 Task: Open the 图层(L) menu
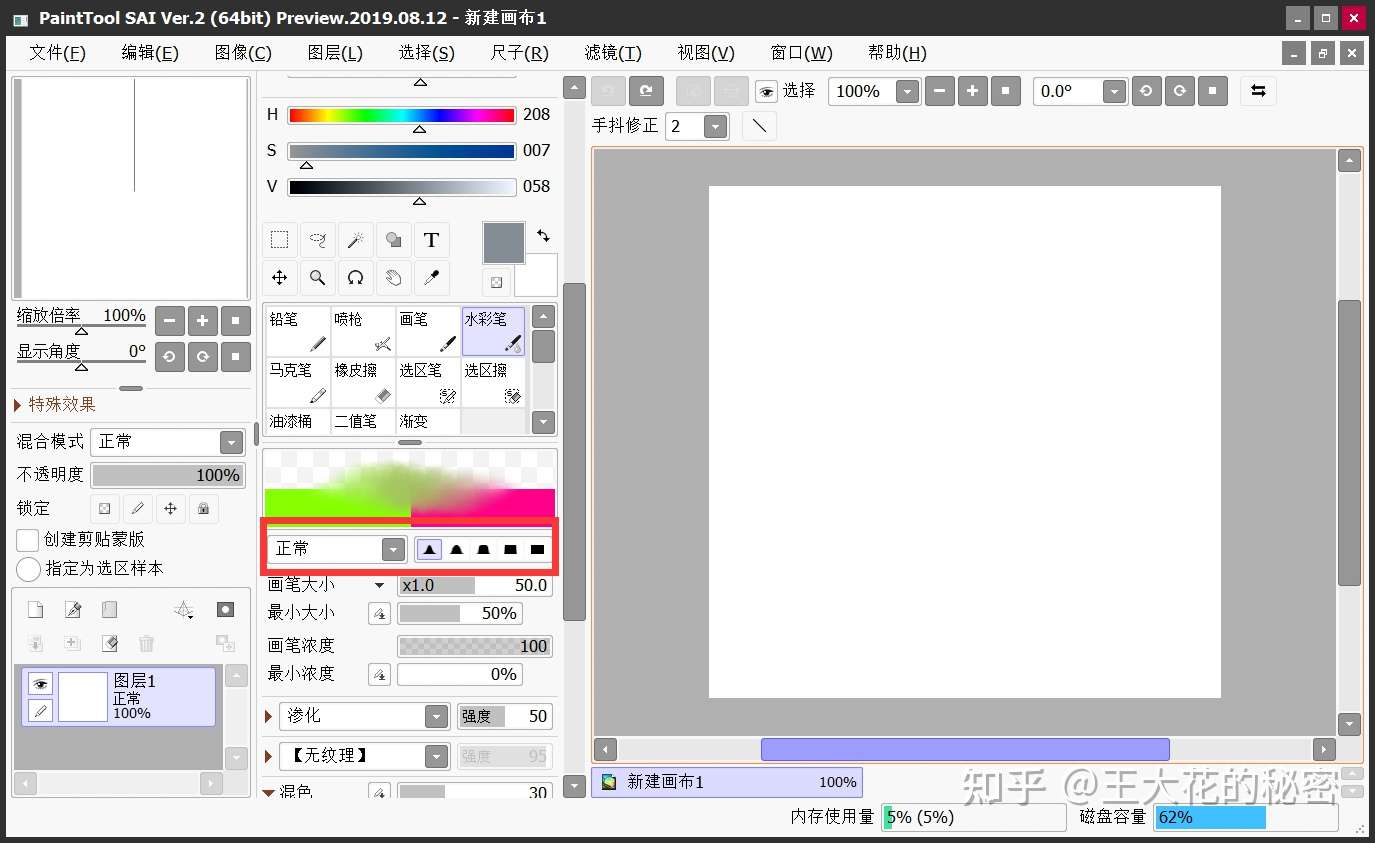coord(335,53)
